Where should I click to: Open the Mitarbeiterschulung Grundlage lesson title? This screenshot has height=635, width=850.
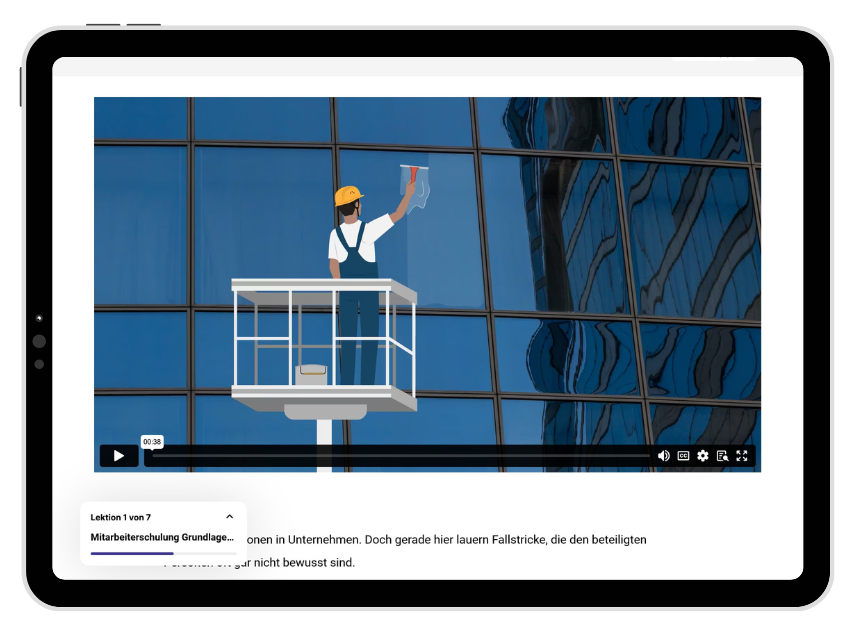[x=162, y=537]
